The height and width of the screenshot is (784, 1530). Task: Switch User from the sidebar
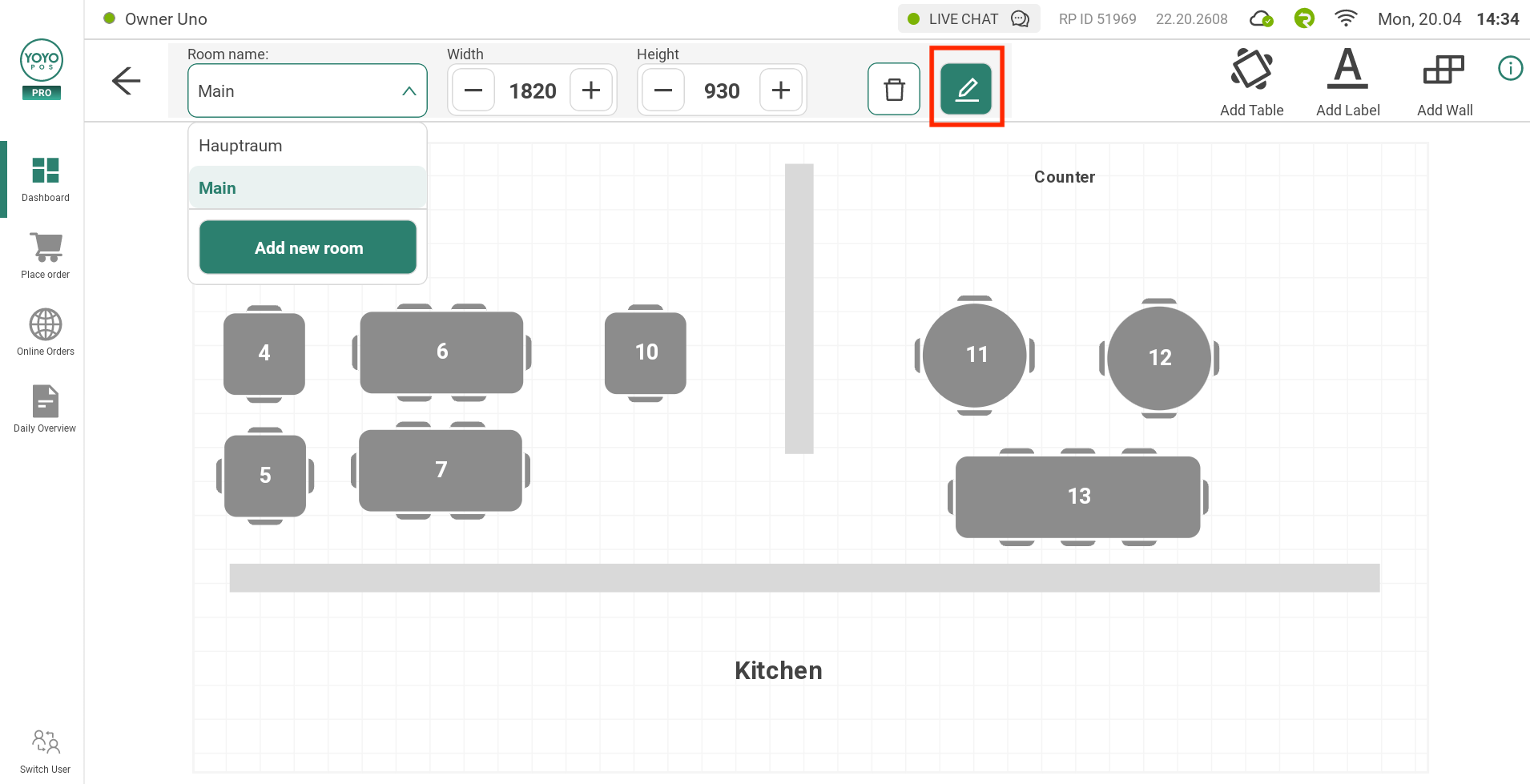[x=45, y=748]
